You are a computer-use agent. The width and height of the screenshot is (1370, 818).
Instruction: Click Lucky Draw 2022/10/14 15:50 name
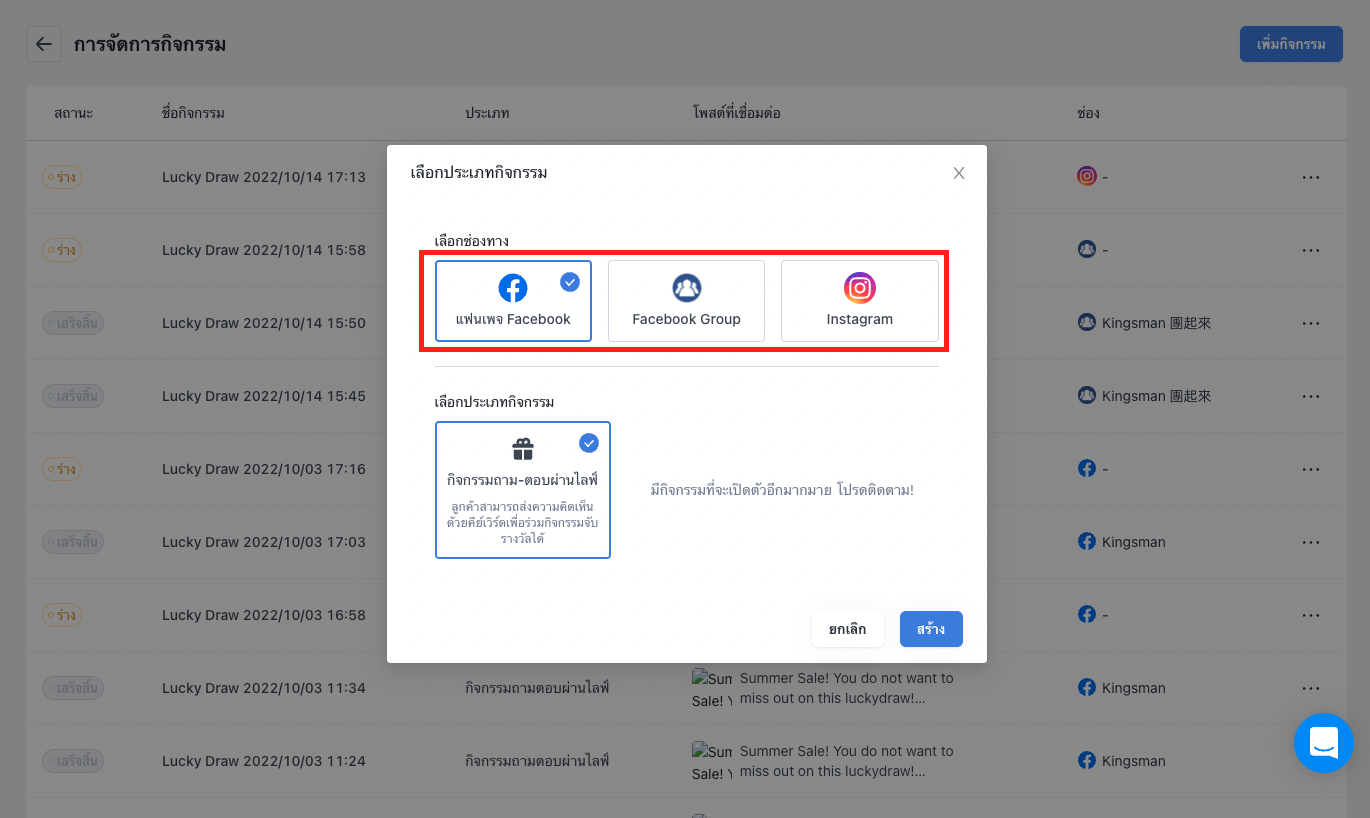(264, 323)
